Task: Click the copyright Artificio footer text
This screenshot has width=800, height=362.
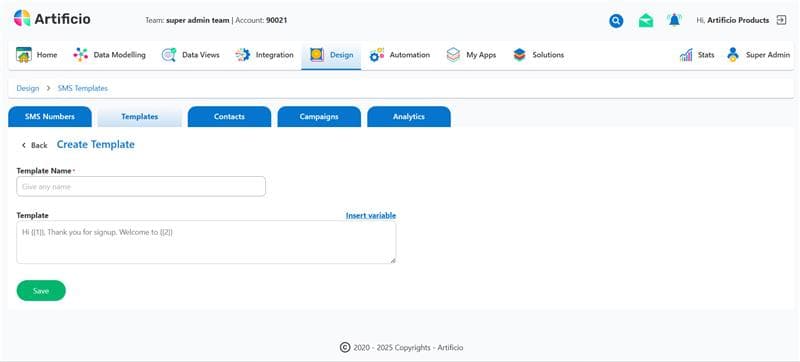Action: pyautogui.click(x=402, y=348)
